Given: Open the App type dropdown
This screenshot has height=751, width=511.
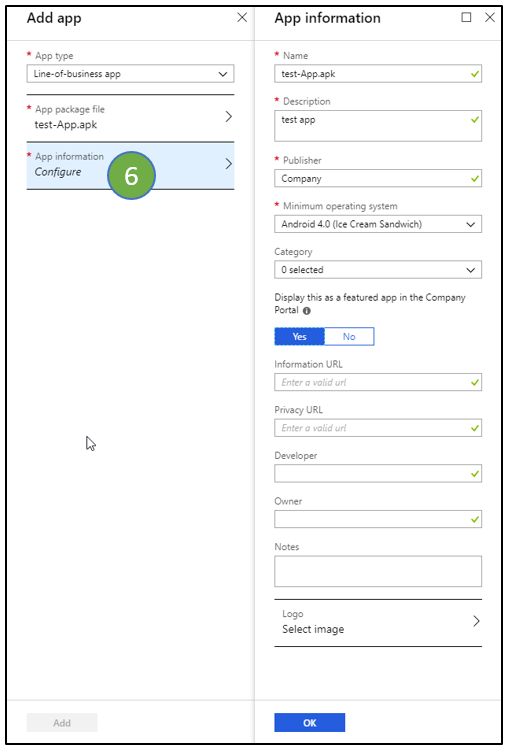Looking at the screenshot, I should tap(130, 74).
